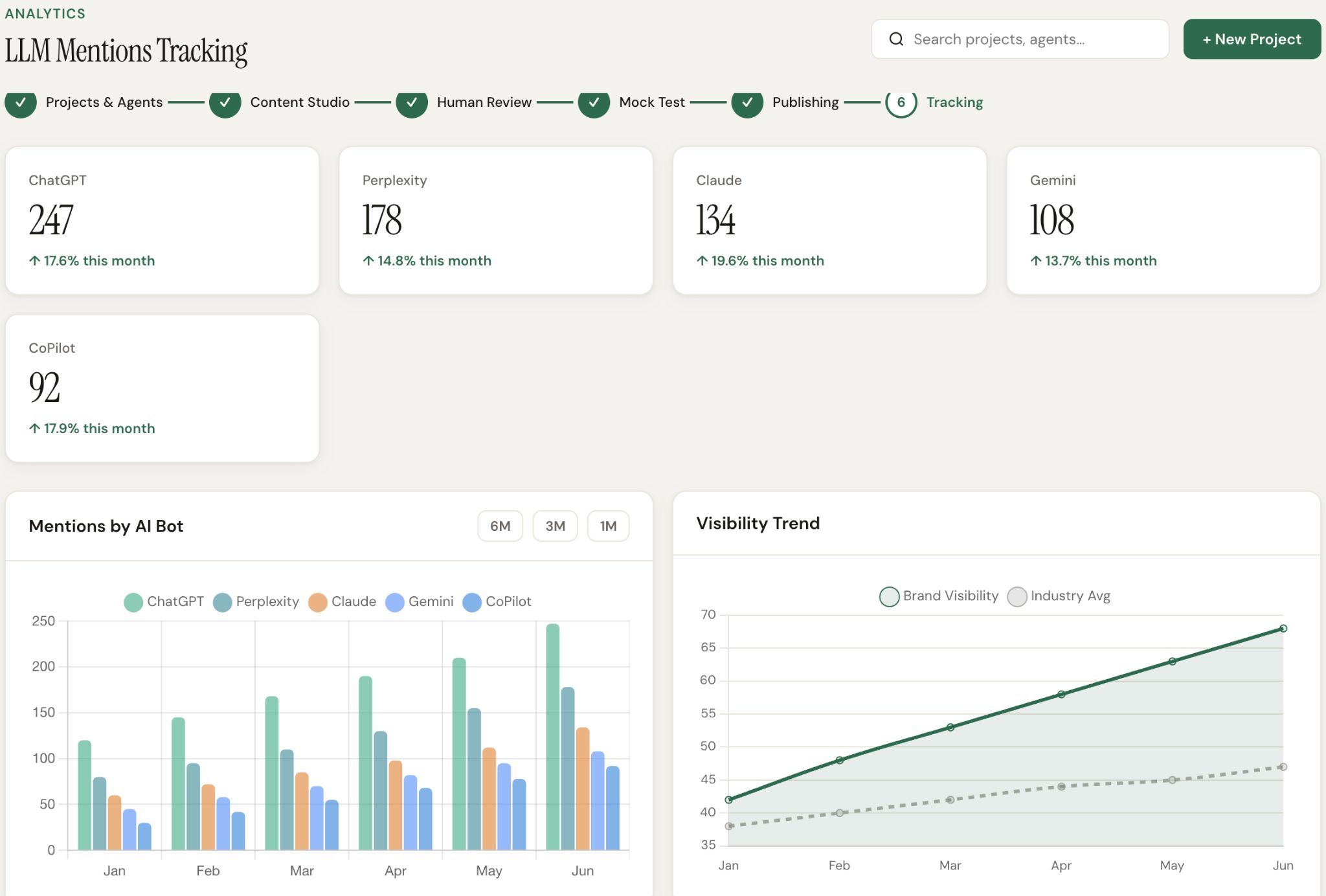The height and width of the screenshot is (896, 1326).
Task: Click the LLM Mentions Tracking heading
Action: (x=126, y=51)
